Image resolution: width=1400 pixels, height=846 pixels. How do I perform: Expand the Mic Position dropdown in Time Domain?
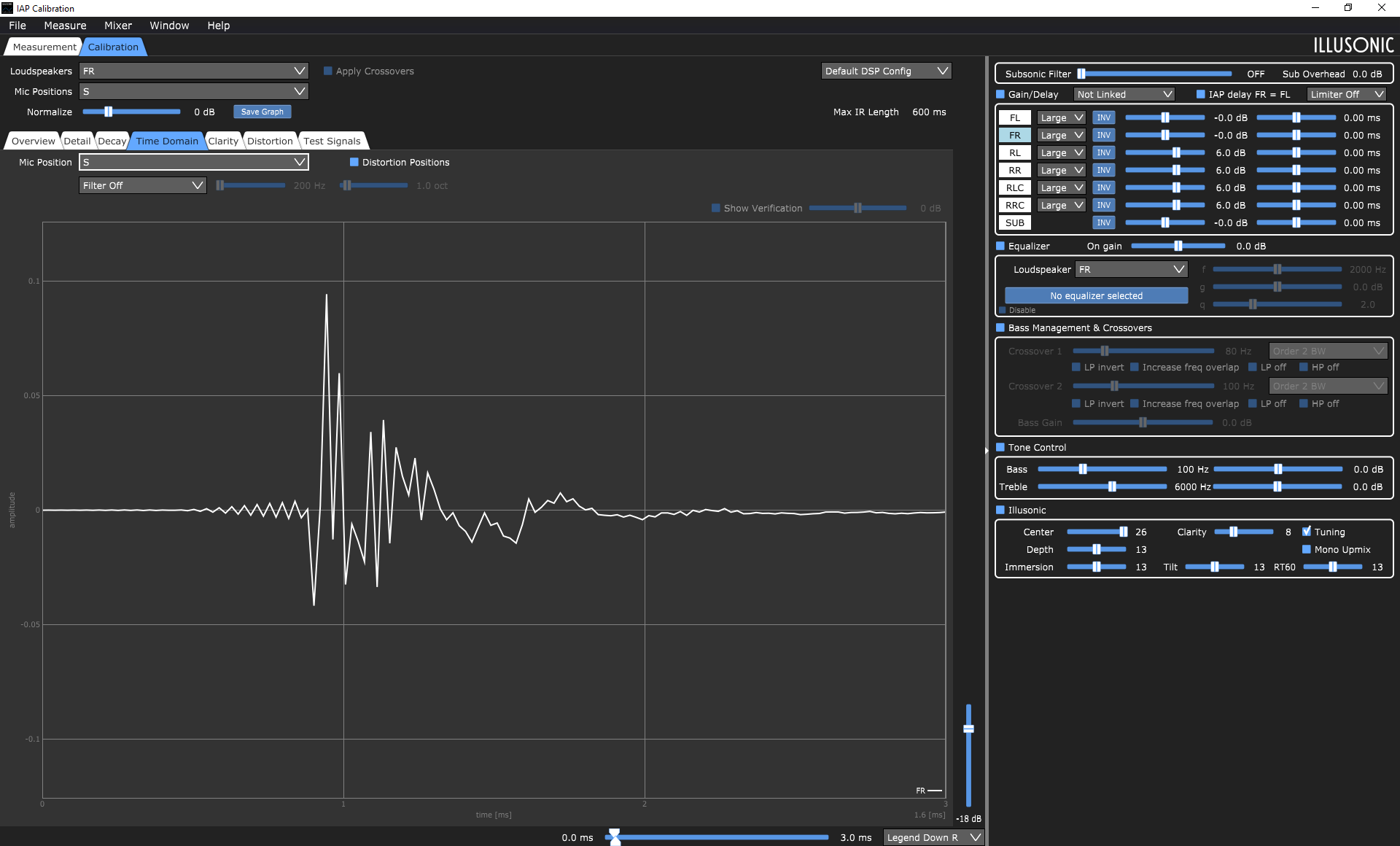(194, 162)
